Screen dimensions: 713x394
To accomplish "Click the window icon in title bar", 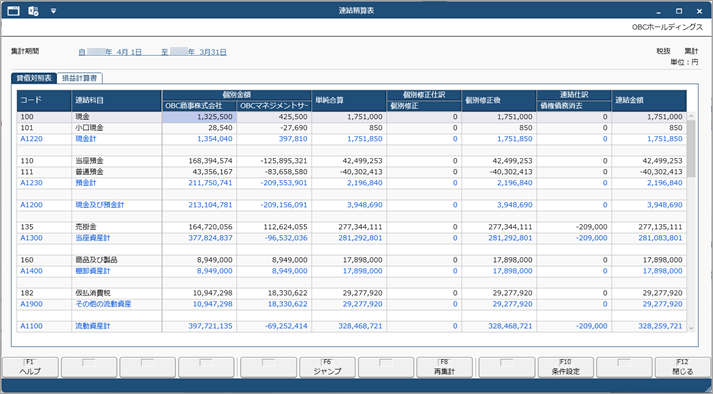I will pos(13,11).
